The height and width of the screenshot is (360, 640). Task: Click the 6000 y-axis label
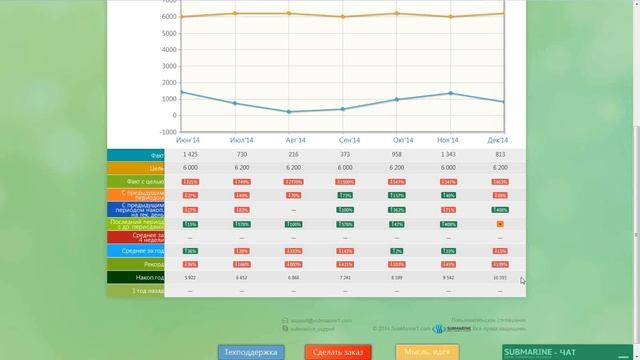[x=169, y=17]
